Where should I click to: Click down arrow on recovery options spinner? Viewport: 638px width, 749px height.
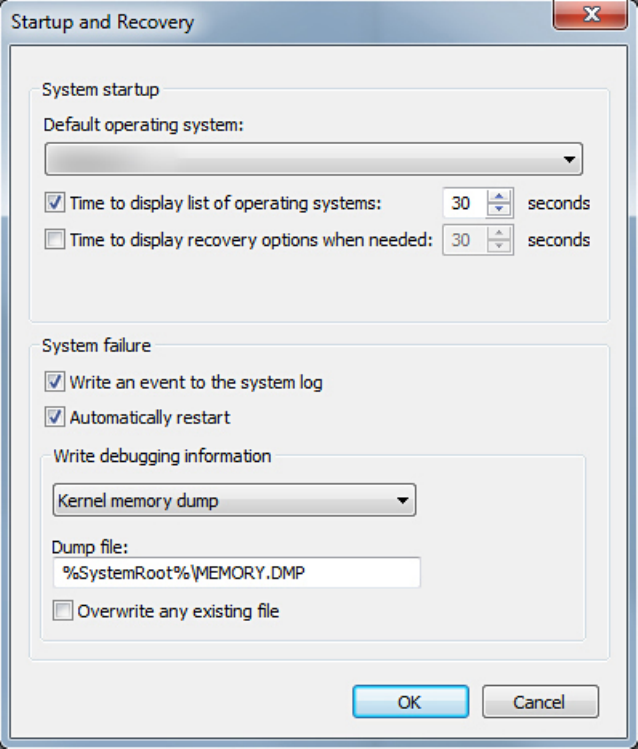pos(499,247)
